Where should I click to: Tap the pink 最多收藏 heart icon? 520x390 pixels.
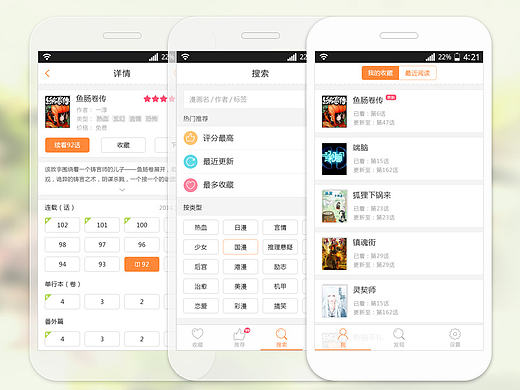click(x=190, y=185)
